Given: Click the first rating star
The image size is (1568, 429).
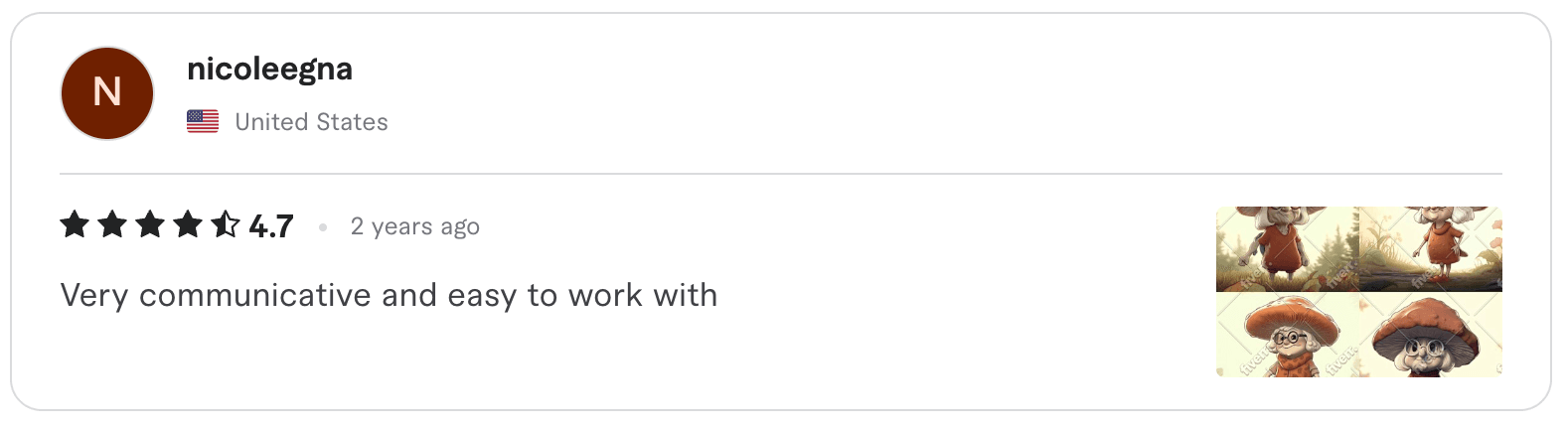Looking at the screenshot, I should click(75, 225).
